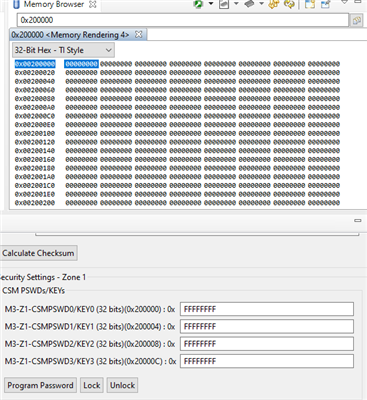Viewport: 367px width, 400px height.
Task: Select the Memory Browser view tab
Action: (53, 4)
